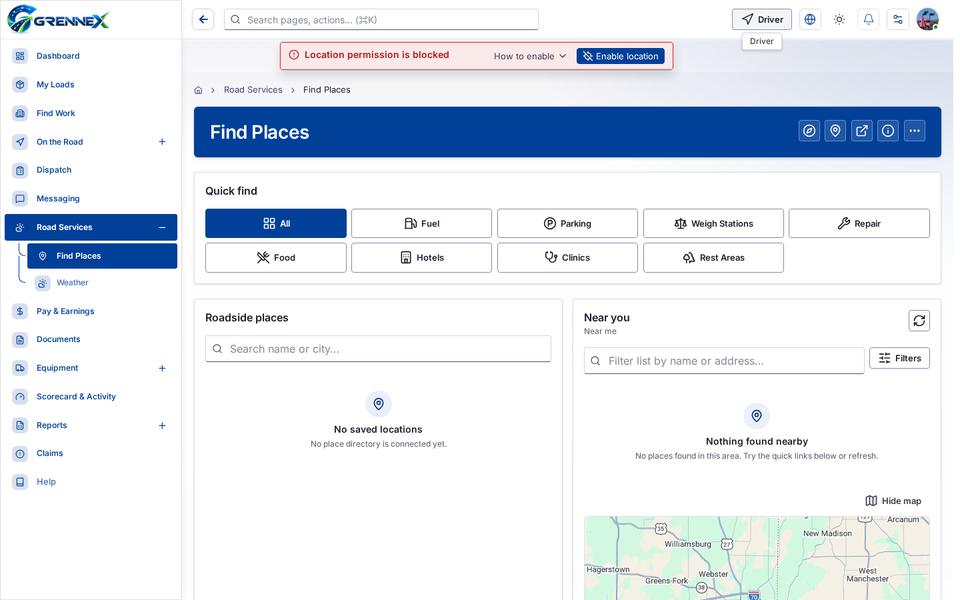The width and height of the screenshot is (960, 600).
Task: Open the external link icon in header
Action: click(x=861, y=131)
